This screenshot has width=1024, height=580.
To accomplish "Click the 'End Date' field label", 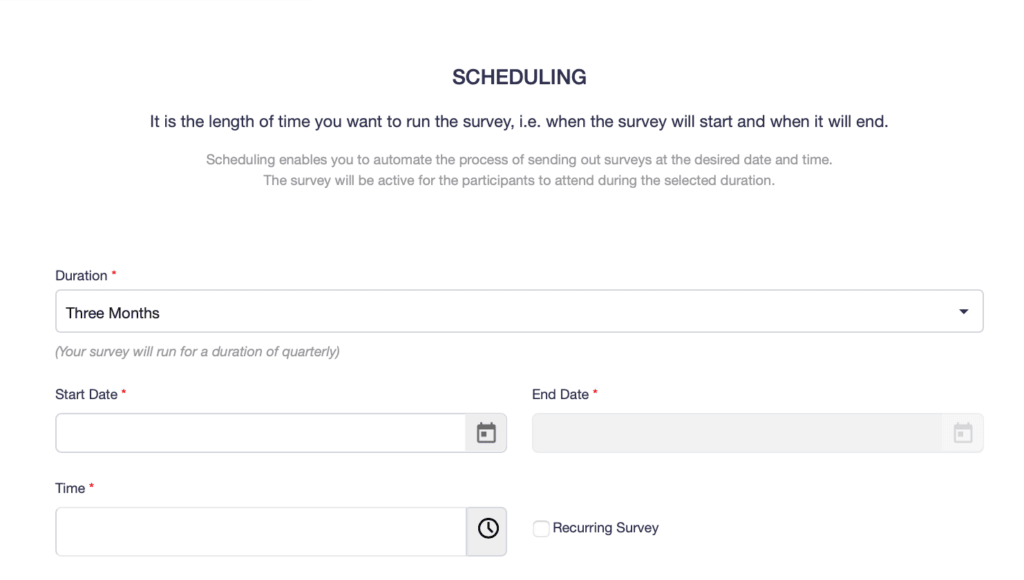I will coord(560,394).
